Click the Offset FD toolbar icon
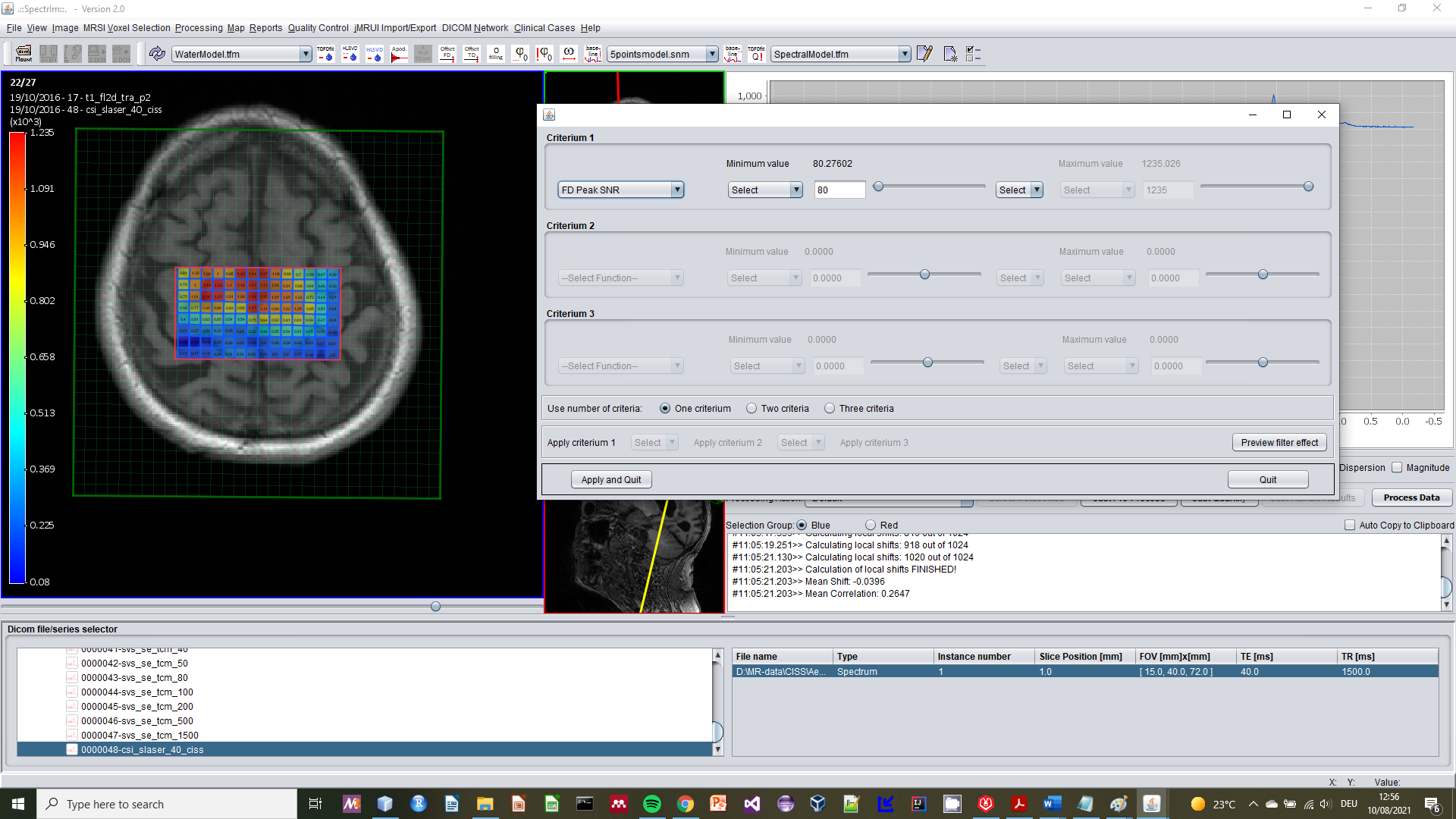 (x=447, y=54)
